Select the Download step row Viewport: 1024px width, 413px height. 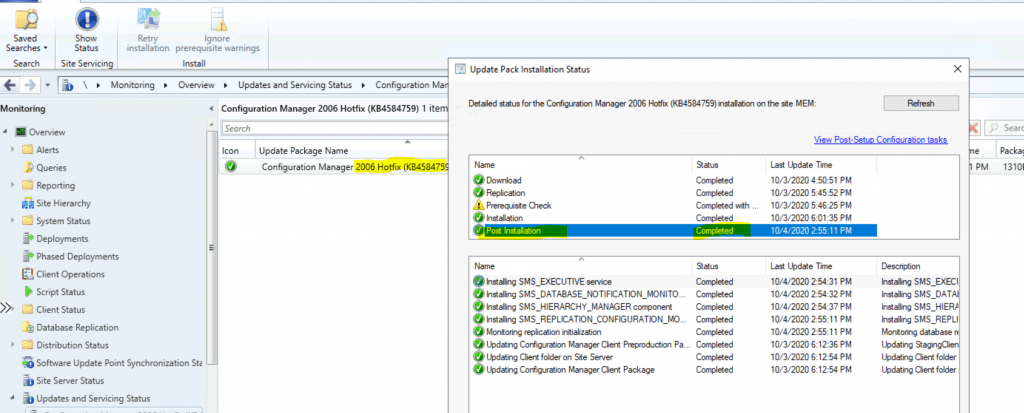point(673,180)
